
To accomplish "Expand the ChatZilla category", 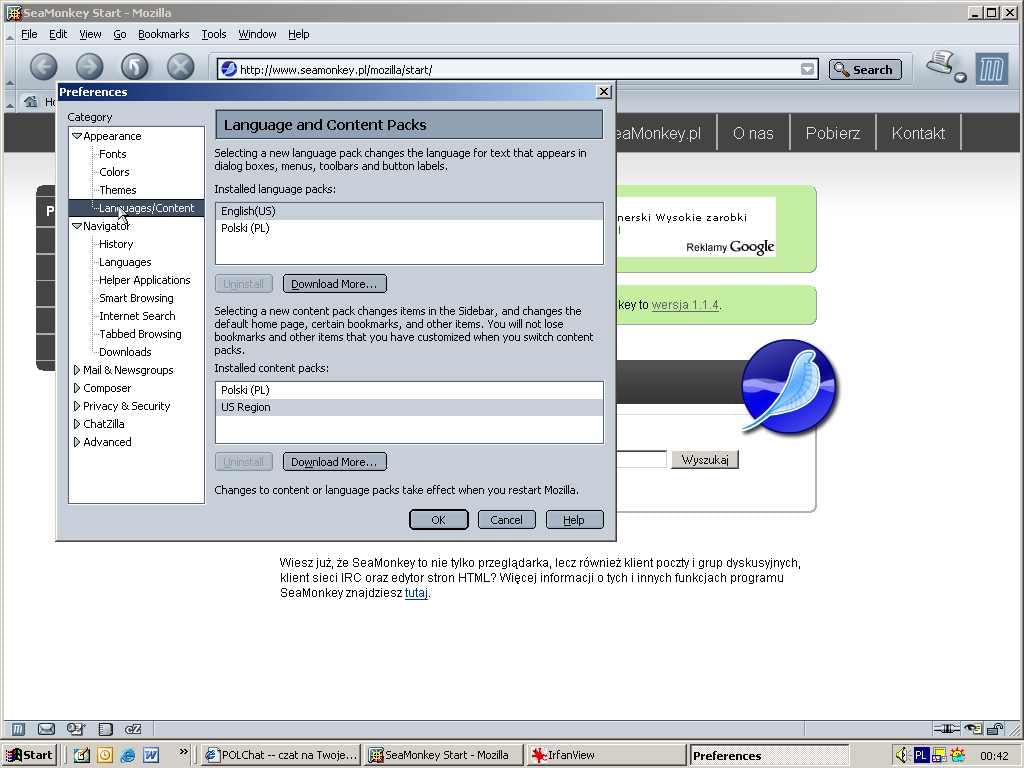I will 77,424.
